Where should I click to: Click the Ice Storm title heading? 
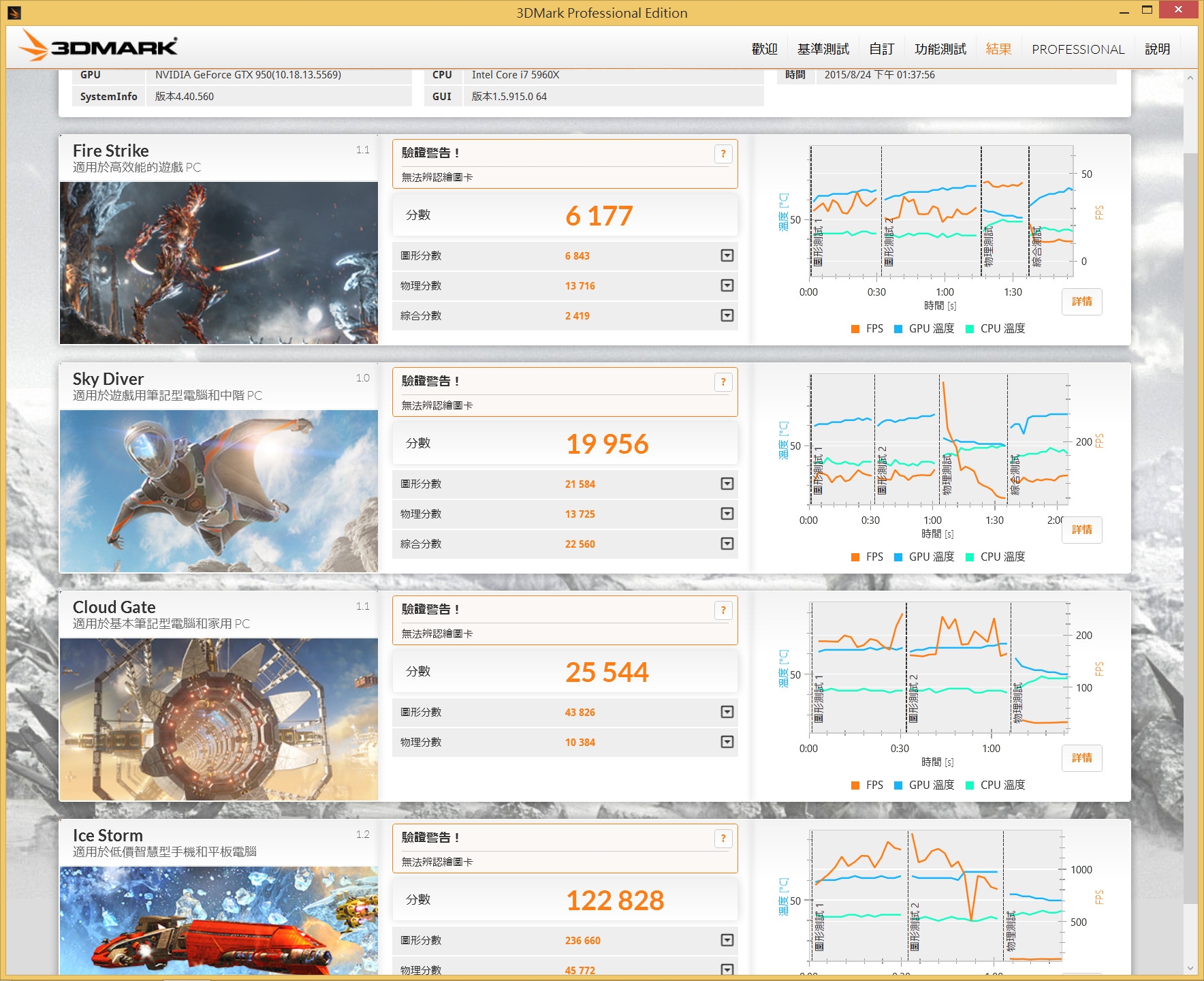[x=108, y=835]
